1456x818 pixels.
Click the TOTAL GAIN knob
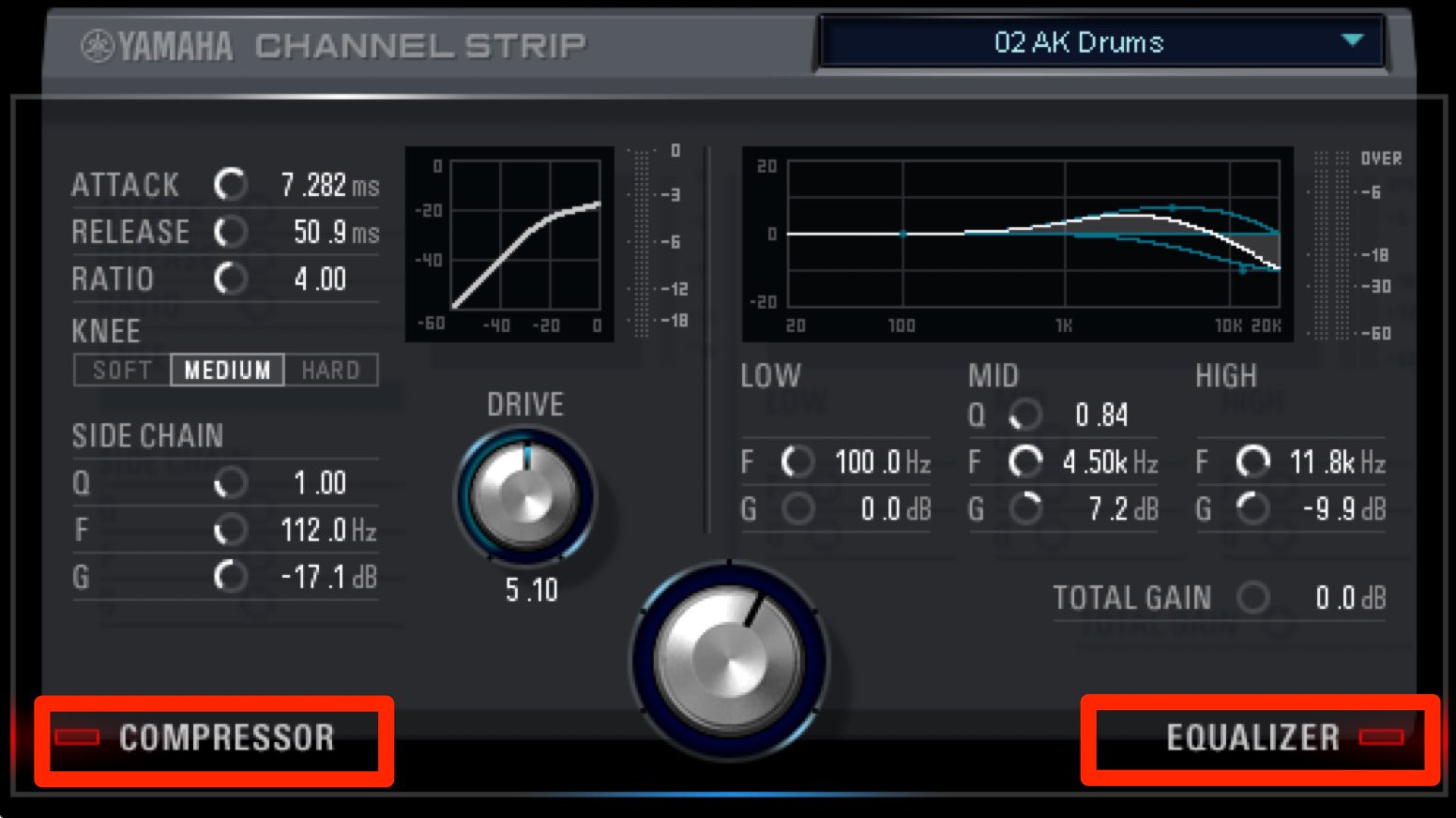click(1252, 597)
